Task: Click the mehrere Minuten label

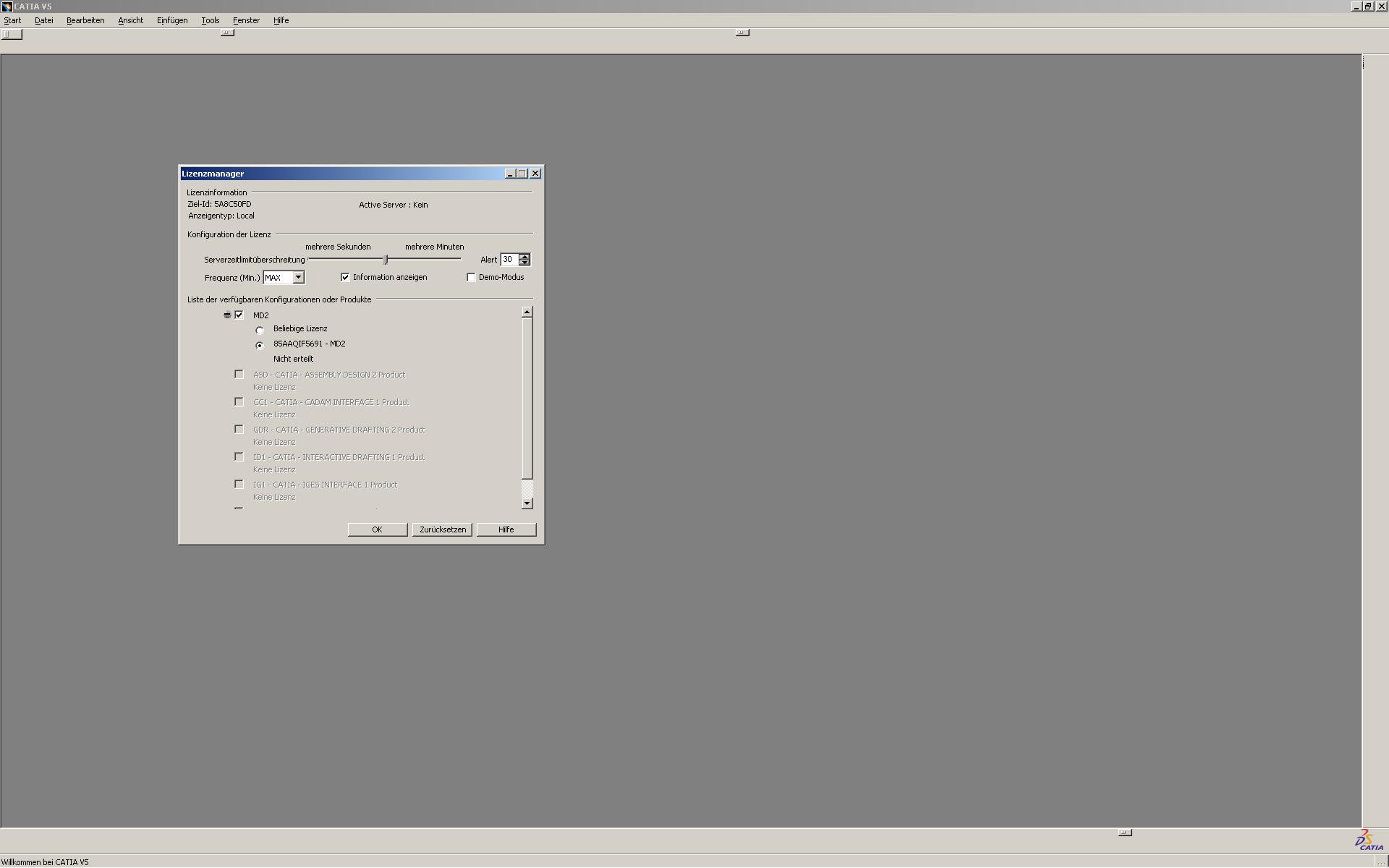Action: (435, 247)
